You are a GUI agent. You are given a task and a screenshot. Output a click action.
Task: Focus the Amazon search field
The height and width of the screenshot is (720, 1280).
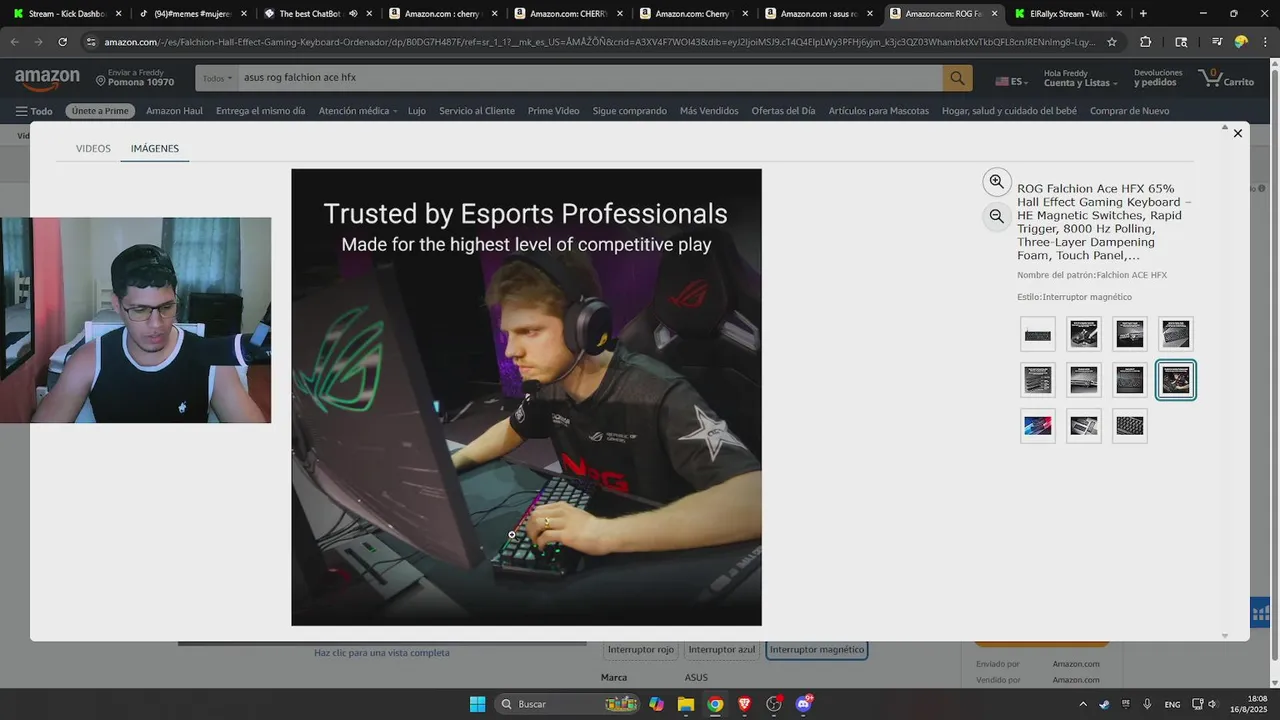click(x=590, y=78)
